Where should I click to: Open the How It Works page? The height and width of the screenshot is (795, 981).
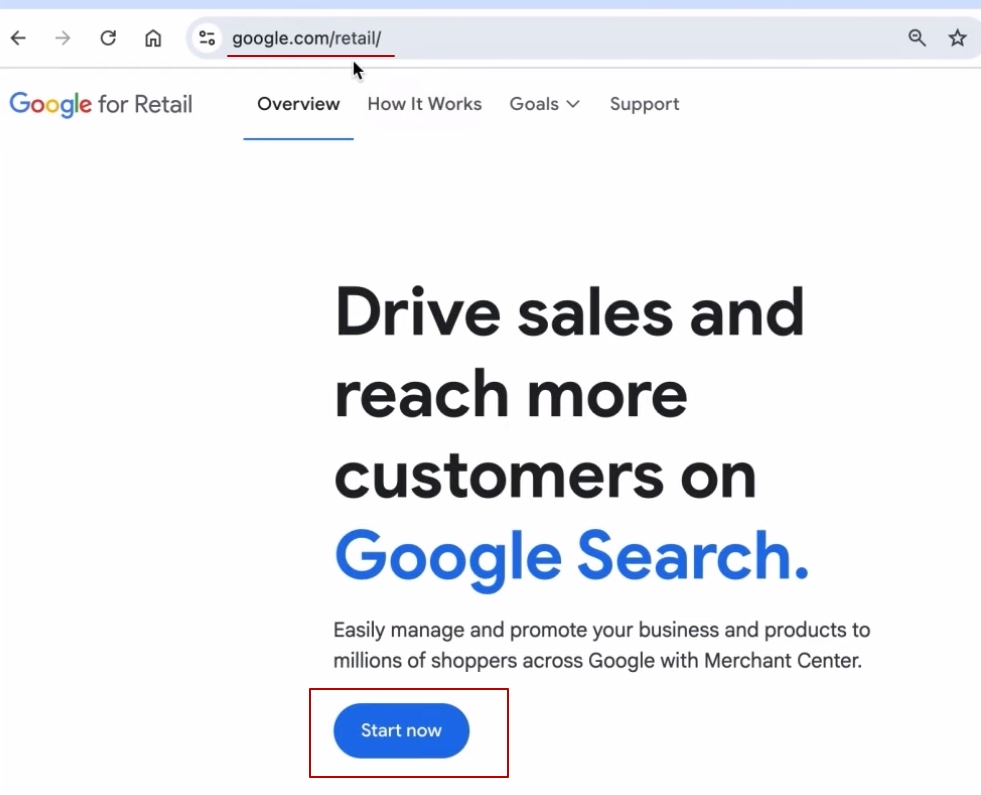click(424, 104)
